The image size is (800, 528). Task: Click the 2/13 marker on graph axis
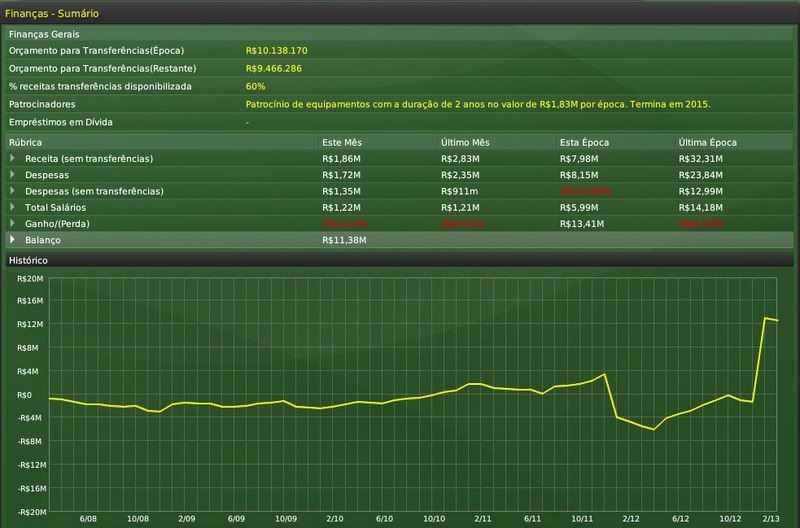click(772, 519)
